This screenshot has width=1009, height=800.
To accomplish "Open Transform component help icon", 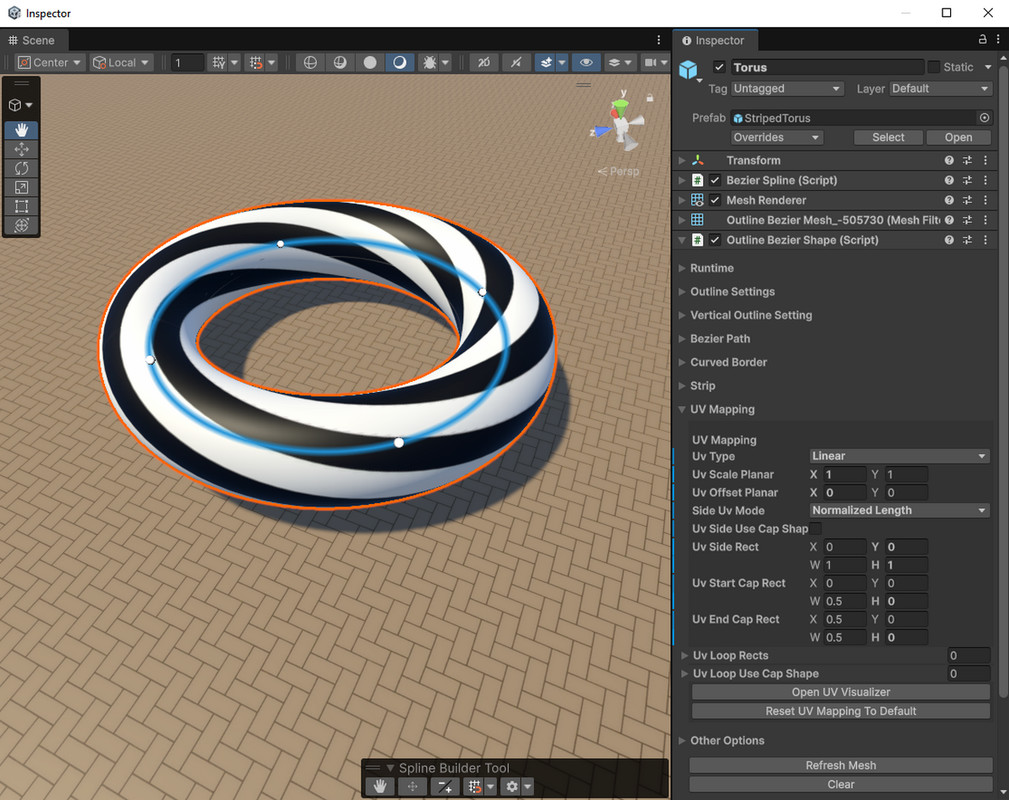I will coord(949,160).
